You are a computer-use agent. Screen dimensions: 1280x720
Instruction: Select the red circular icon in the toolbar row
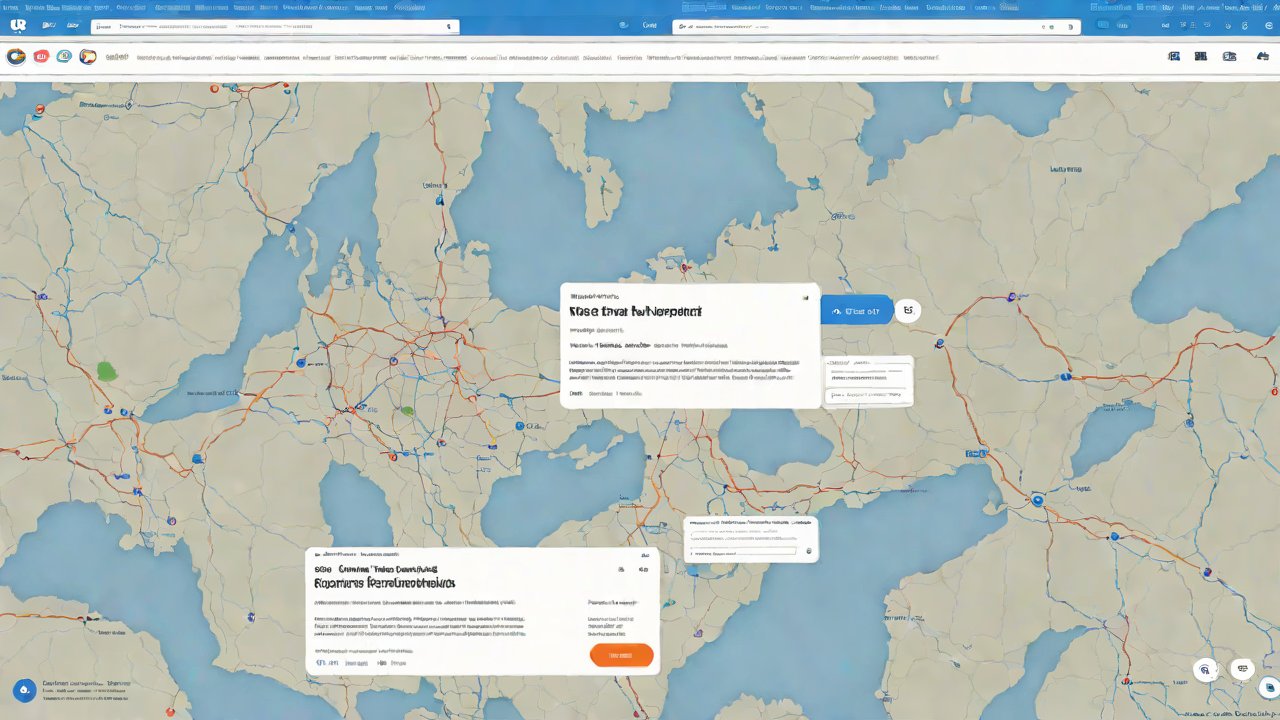[x=41, y=57]
